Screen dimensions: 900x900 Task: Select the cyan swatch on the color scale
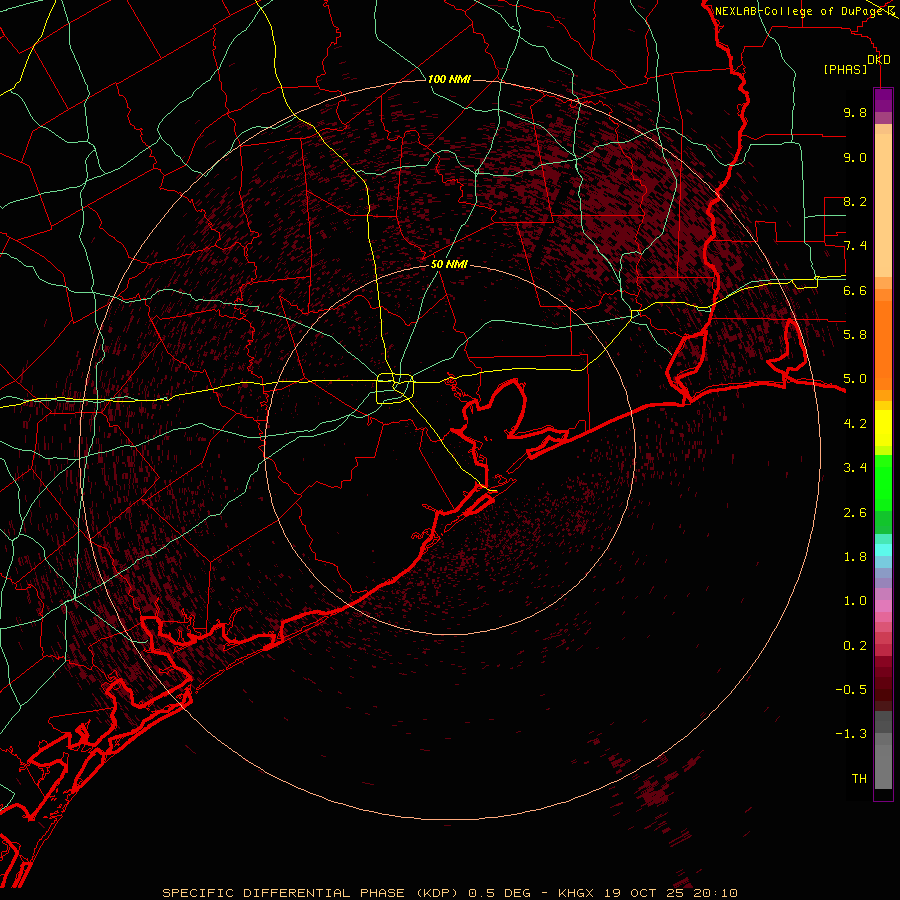(883, 549)
